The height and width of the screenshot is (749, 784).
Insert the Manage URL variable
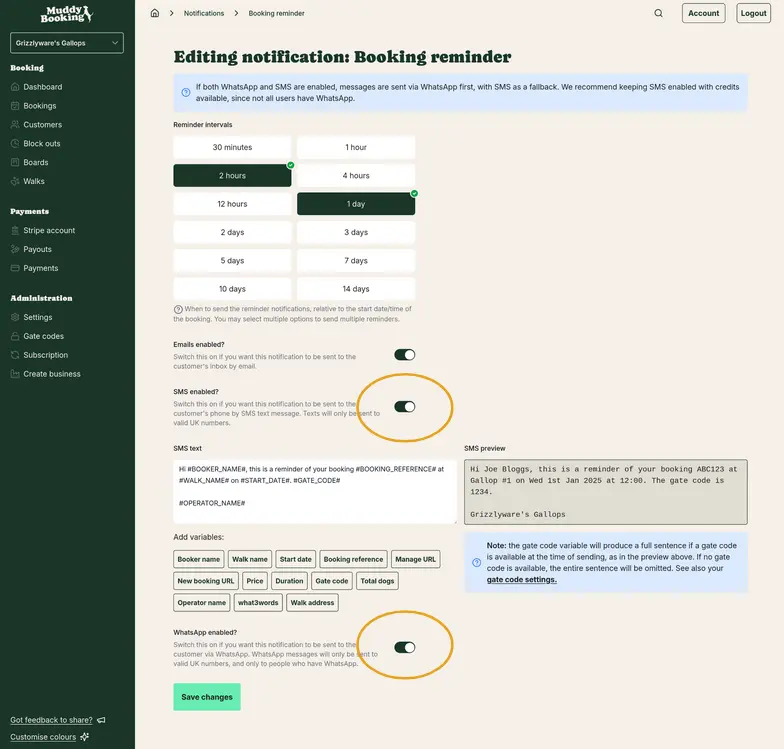coord(416,559)
